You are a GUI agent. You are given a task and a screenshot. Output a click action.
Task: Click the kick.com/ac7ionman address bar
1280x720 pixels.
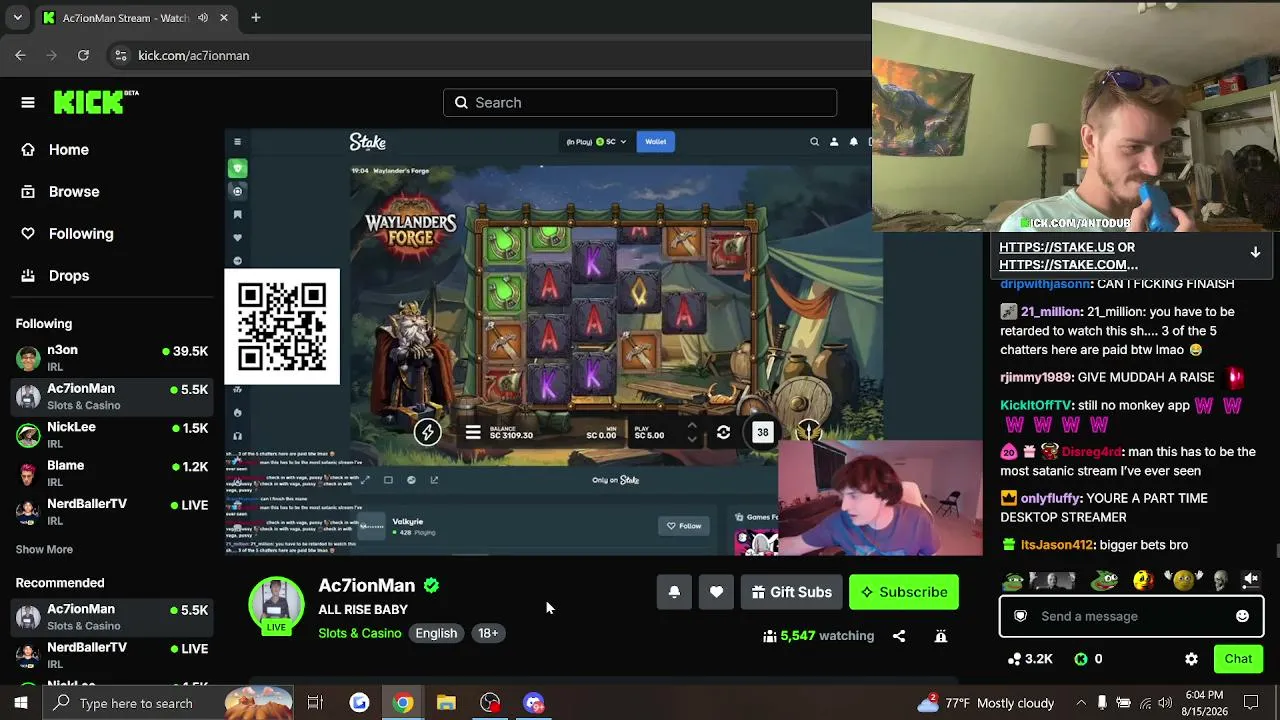194,56
